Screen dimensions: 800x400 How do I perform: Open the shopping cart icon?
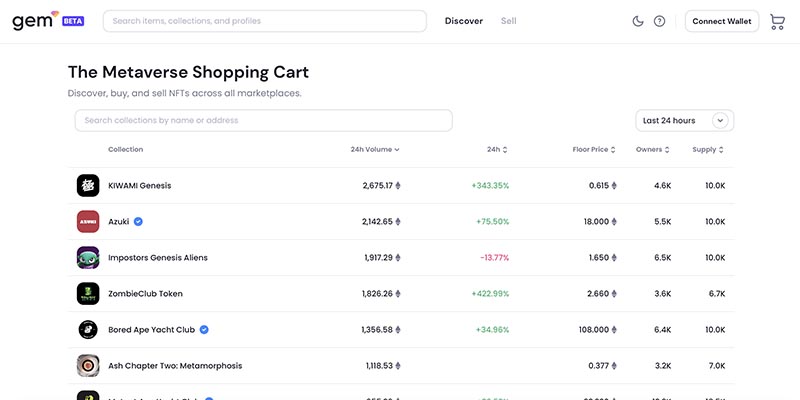pyautogui.click(x=777, y=21)
